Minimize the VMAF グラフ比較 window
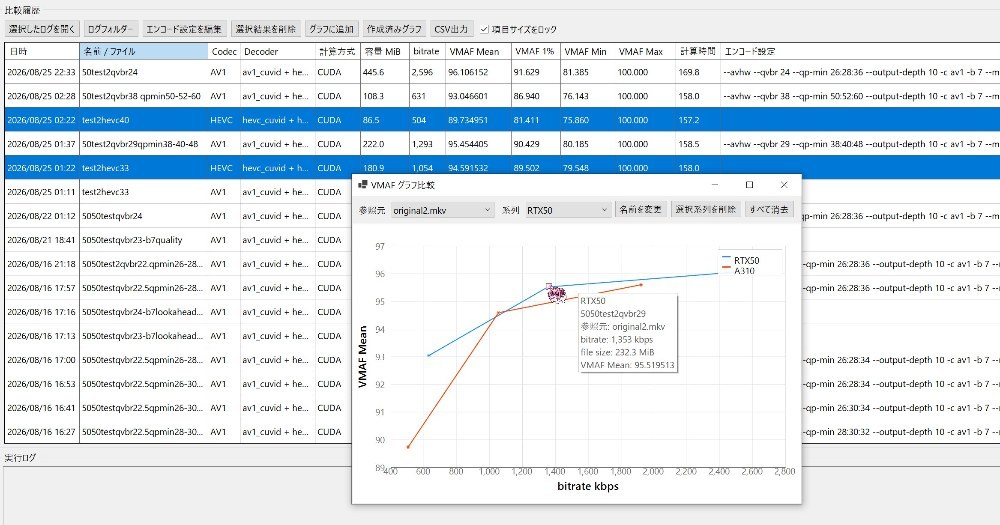The width and height of the screenshot is (1000, 525). [x=715, y=185]
